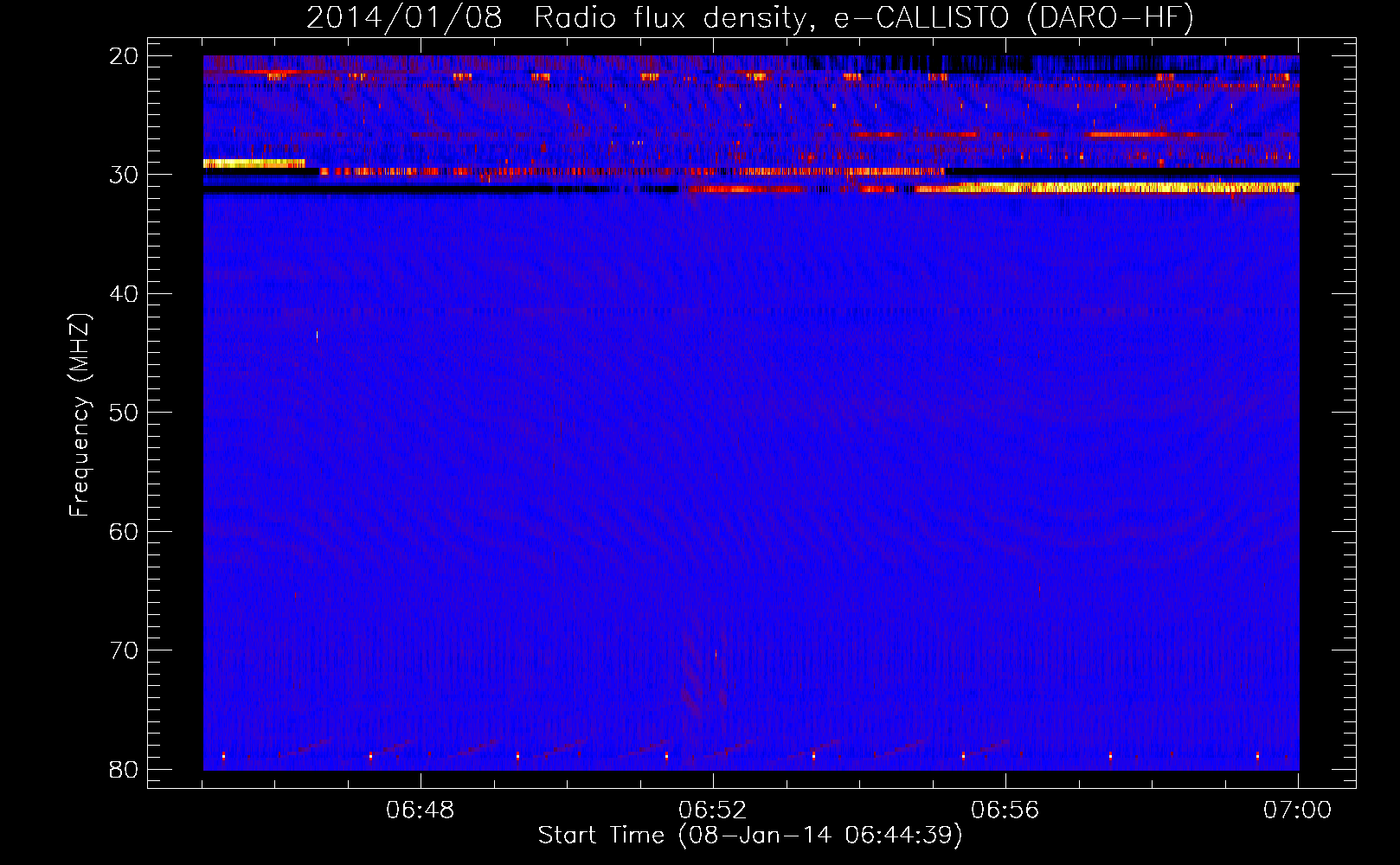Click the 80 MHz frequency tick label
This screenshot has height=865, width=1400.
[125, 770]
